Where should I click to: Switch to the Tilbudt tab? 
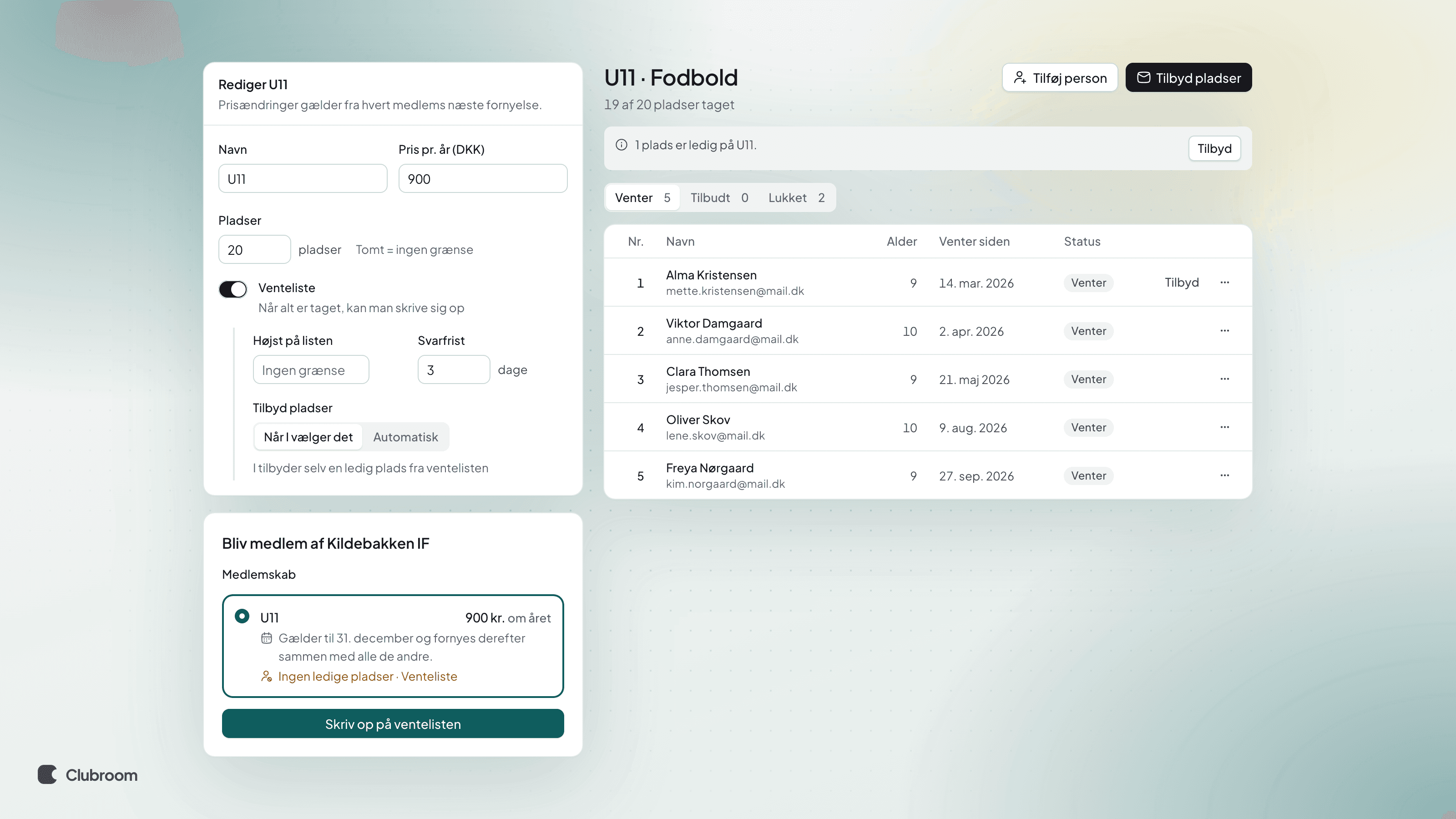click(x=719, y=198)
